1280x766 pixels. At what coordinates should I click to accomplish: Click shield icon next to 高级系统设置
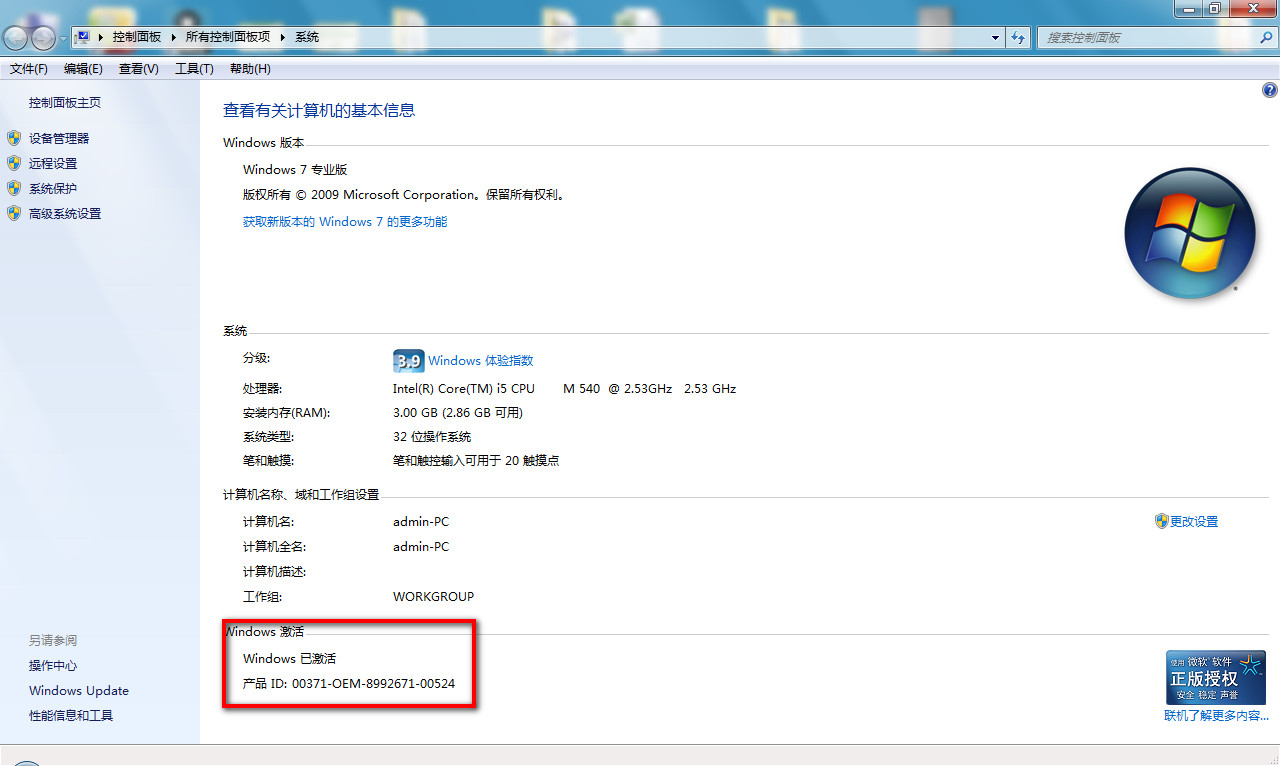[x=14, y=213]
